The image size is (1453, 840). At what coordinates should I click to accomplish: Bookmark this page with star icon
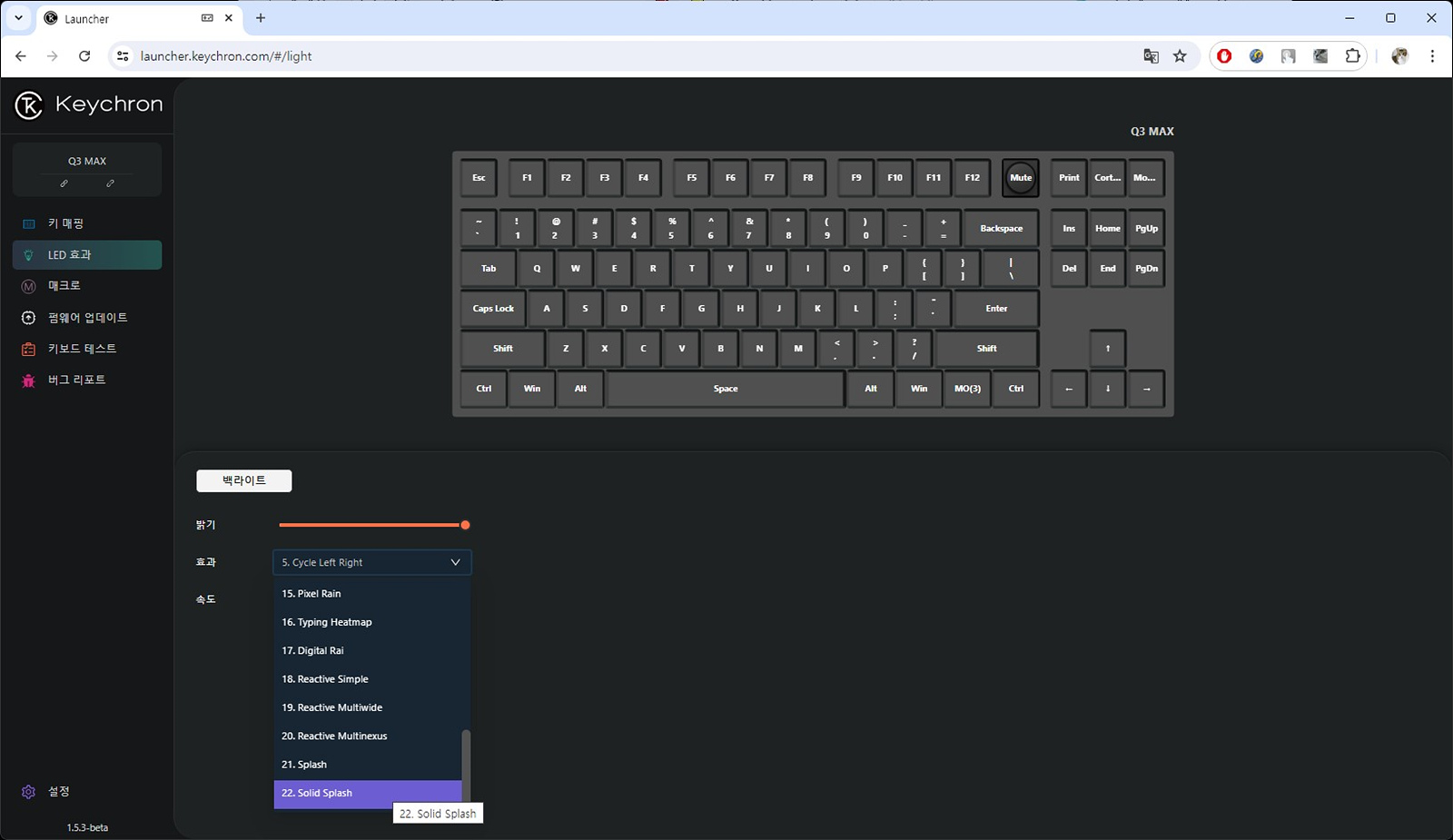pos(1180,56)
